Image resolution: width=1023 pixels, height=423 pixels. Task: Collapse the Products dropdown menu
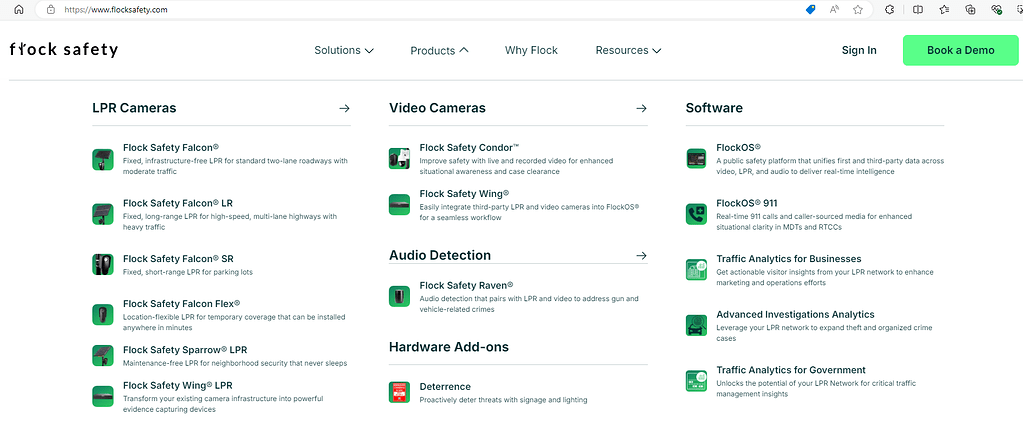tap(439, 50)
